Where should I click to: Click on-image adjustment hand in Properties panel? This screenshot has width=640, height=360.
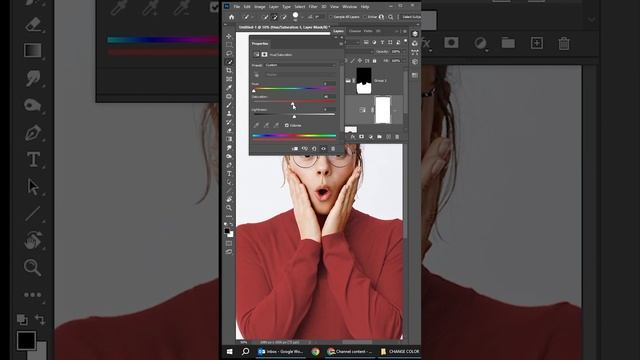pos(256,75)
